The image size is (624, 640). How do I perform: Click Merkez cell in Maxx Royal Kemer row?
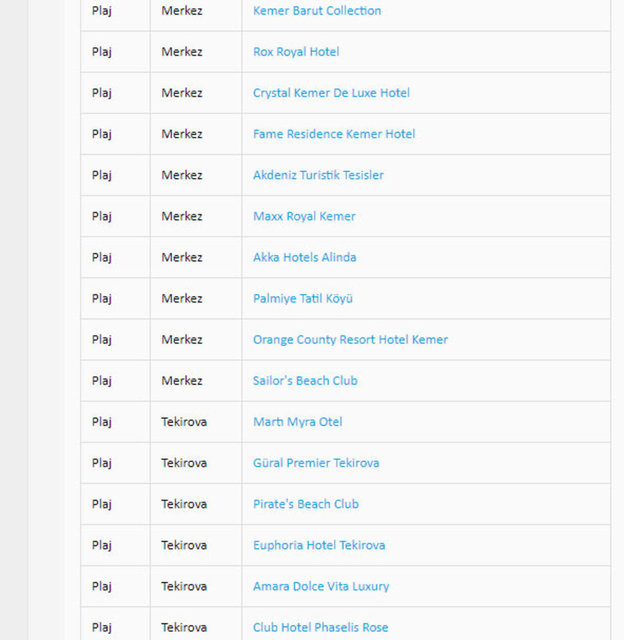(182, 216)
